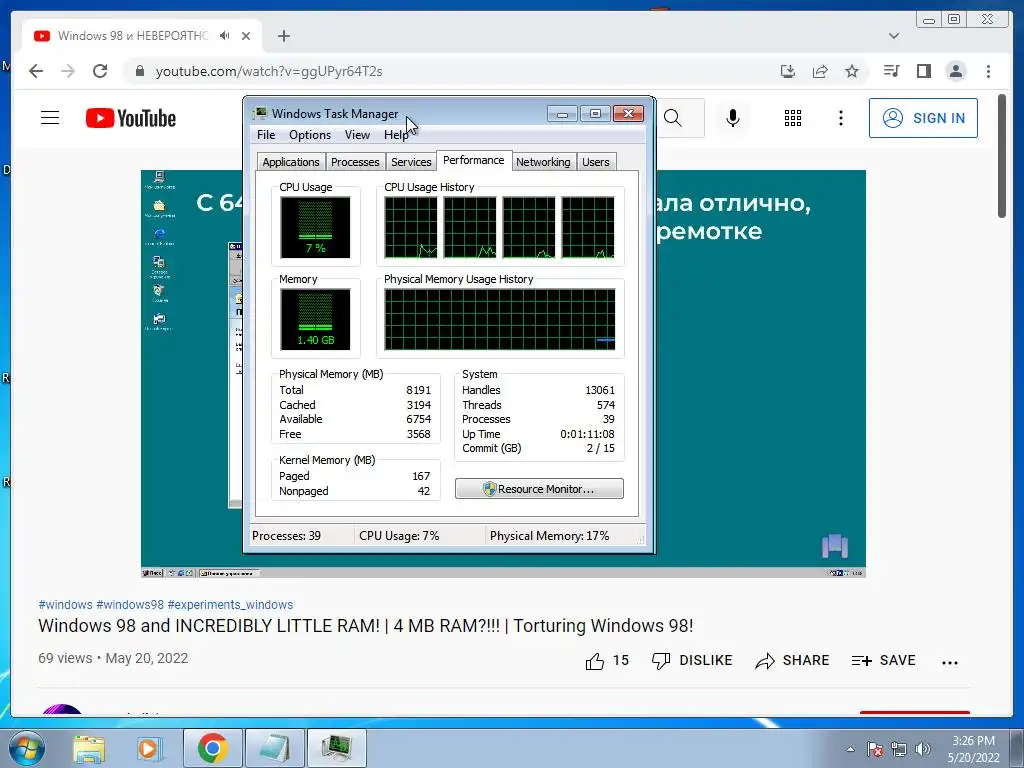Image resolution: width=1024 pixels, height=768 pixels.
Task: Open the Chrome three-dot menu
Action: 988,71
